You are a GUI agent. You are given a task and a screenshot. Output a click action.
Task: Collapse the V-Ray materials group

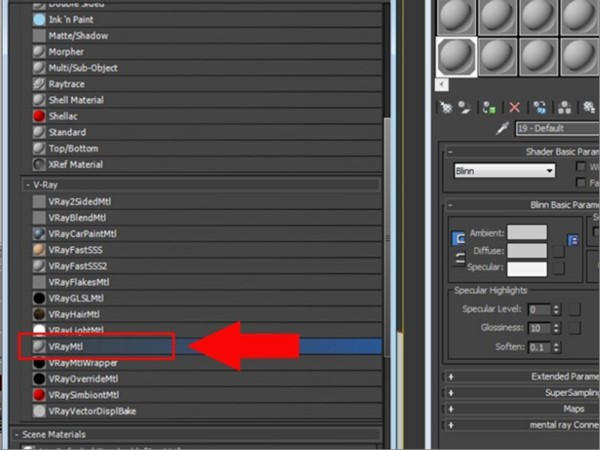[27, 185]
